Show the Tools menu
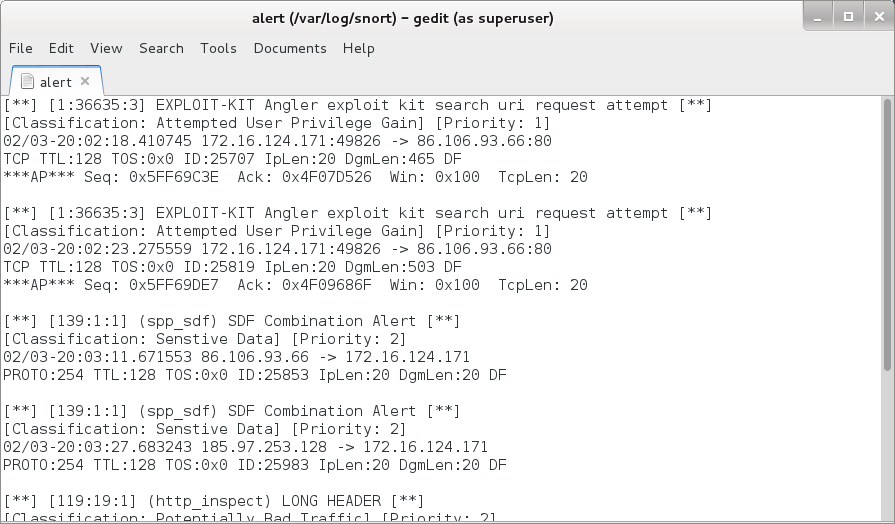Image resolution: width=895 pixels, height=524 pixels. tap(218, 48)
